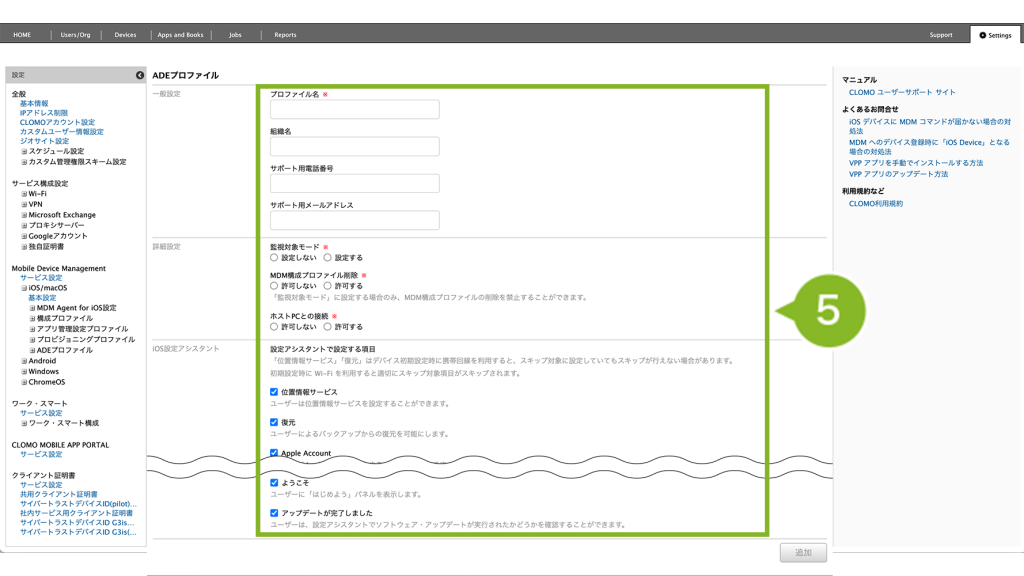Uncheck the 位置情報サービス checkbox
This screenshot has height=576, width=1024.
coord(275,392)
